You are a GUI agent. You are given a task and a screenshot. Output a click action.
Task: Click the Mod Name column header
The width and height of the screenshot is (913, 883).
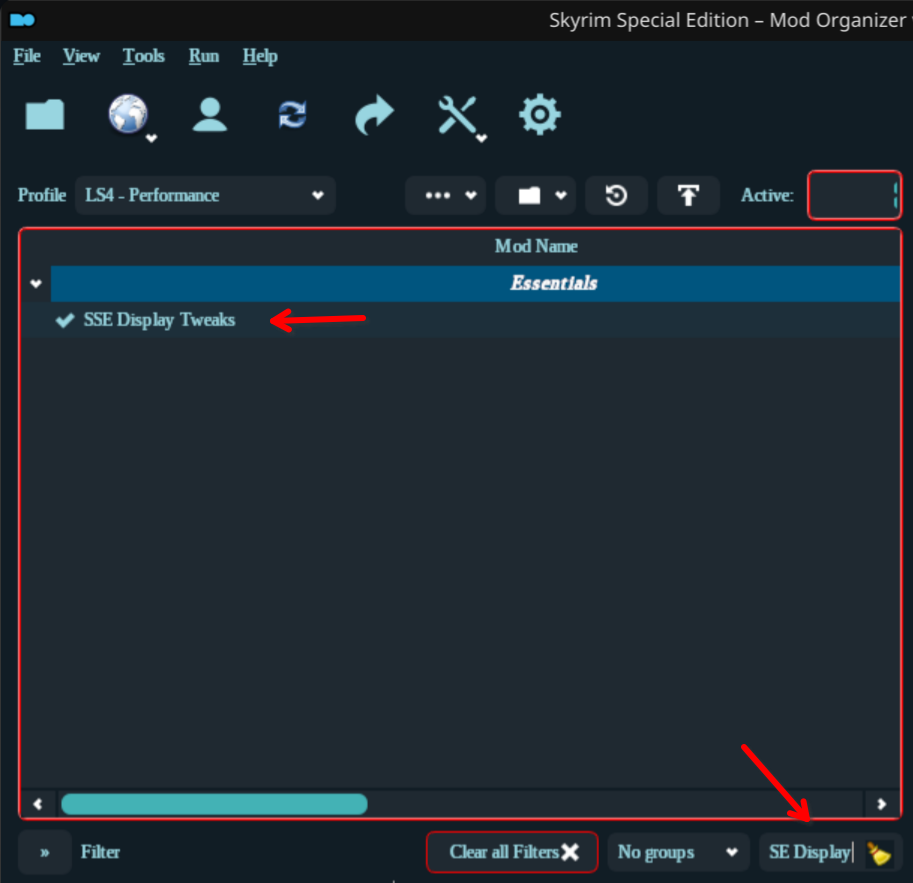pyautogui.click(x=536, y=246)
